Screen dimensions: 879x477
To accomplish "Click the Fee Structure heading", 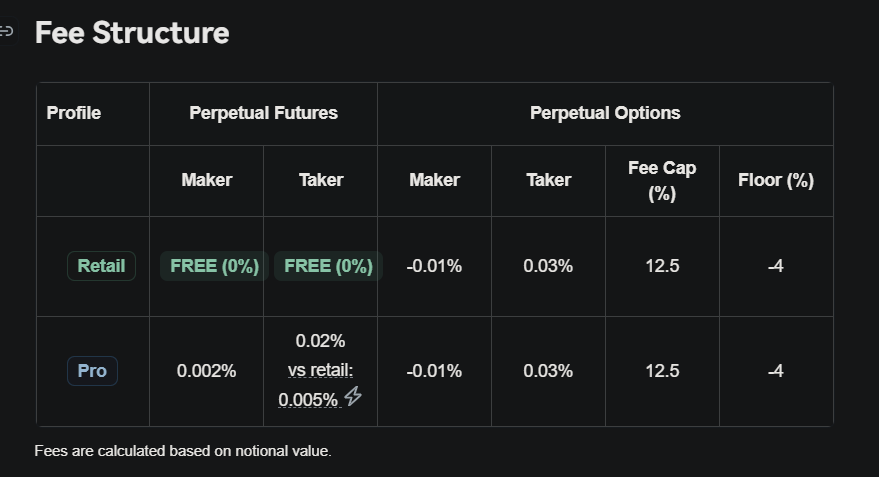I will 132,33.
